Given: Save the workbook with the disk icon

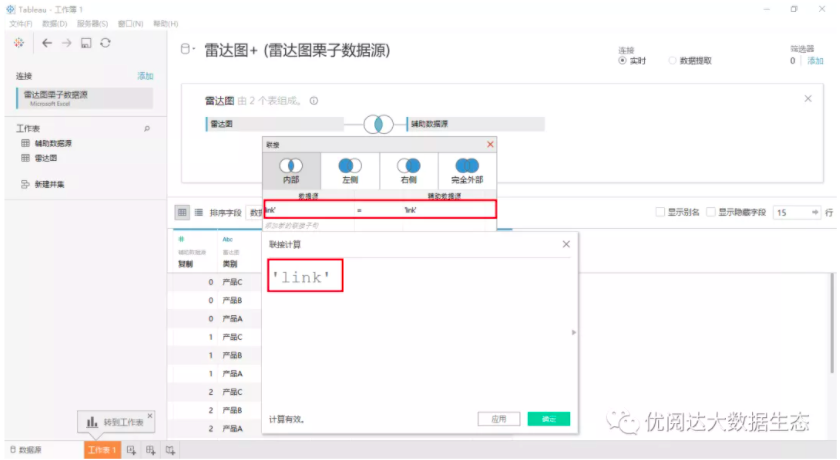Looking at the screenshot, I should (86, 43).
